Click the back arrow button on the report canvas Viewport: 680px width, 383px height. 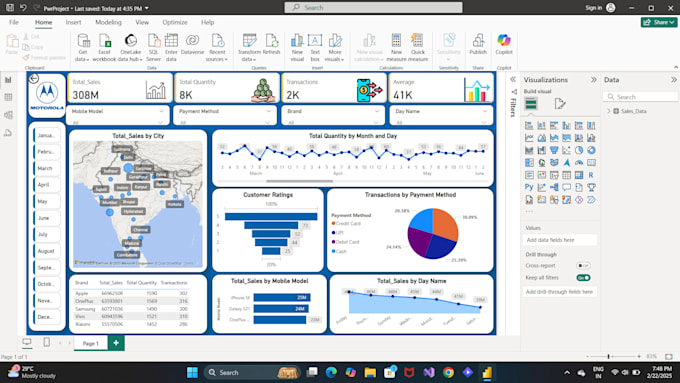click(x=33, y=78)
